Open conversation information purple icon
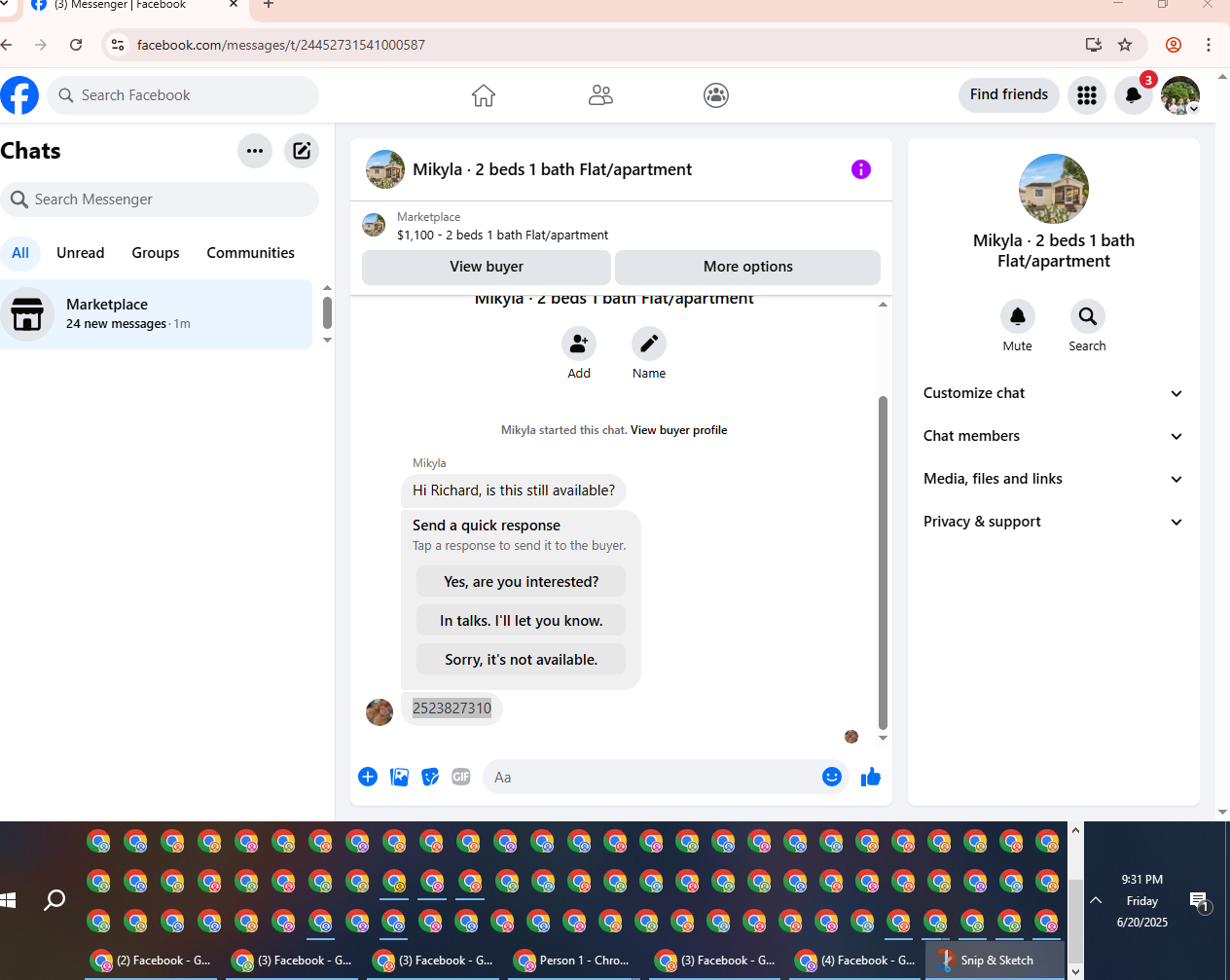The height and width of the screenshot is (980, 1230). pyautogui.click(x=861, y=169)
